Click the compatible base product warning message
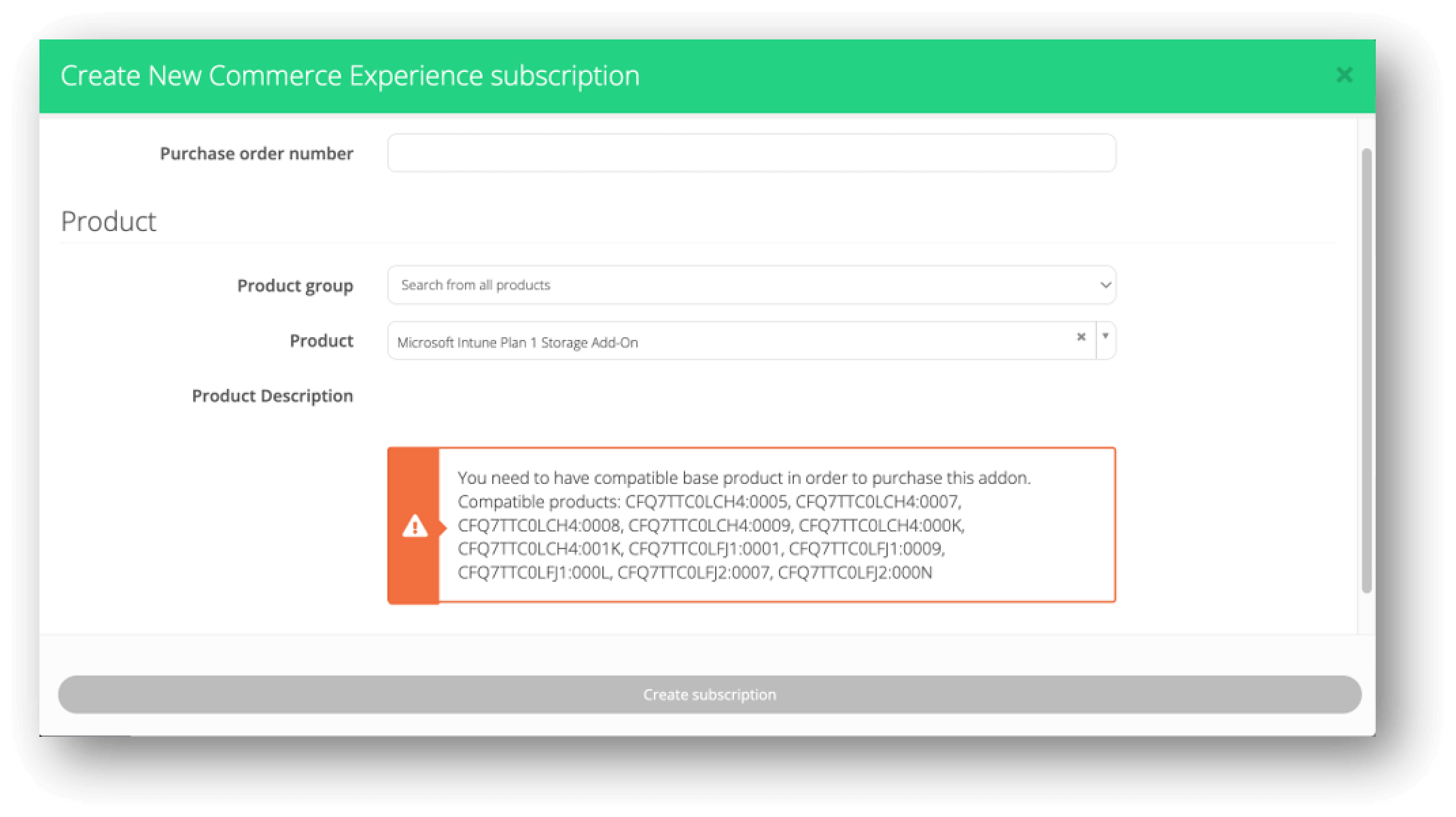Image resolution: width=1456 pixels, height=817 pixels. coord(751,525)
